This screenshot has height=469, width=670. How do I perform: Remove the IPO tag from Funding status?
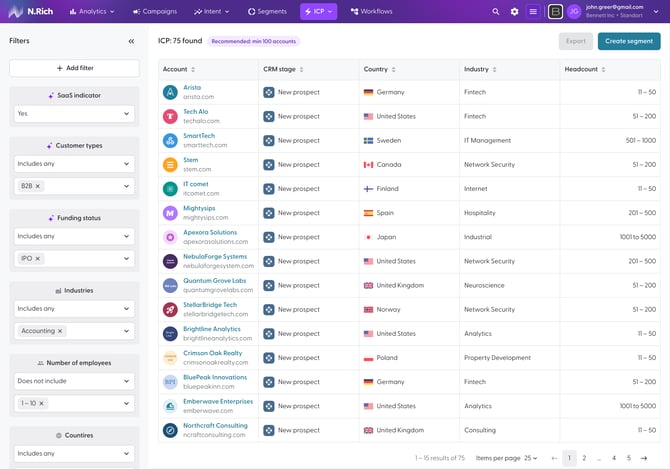(38, 258)
